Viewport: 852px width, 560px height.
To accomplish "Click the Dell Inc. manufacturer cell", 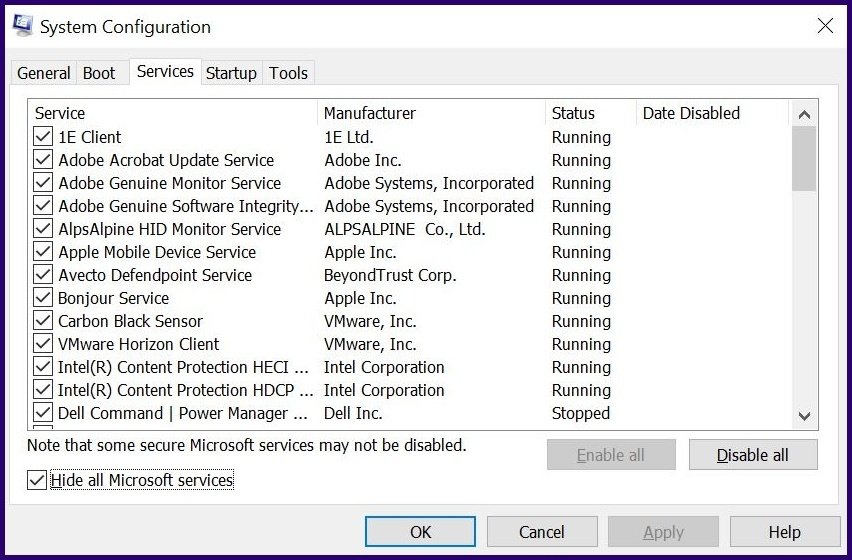I will 353,413.
